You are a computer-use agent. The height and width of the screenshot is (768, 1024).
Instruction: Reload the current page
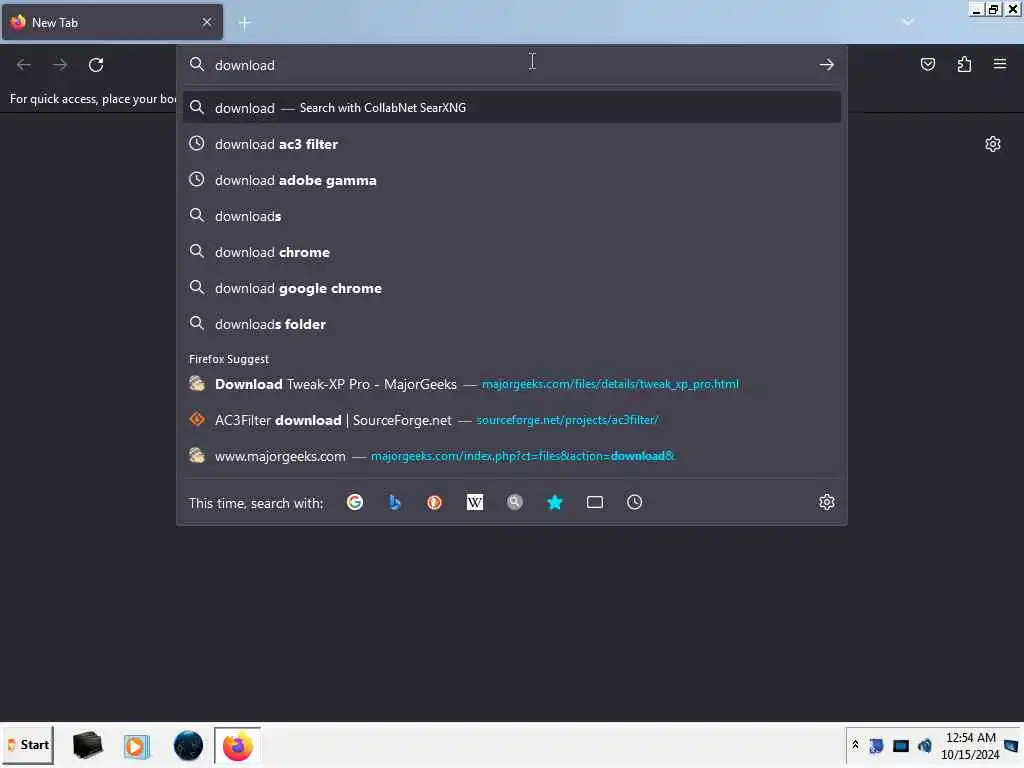tap(96, 65)
